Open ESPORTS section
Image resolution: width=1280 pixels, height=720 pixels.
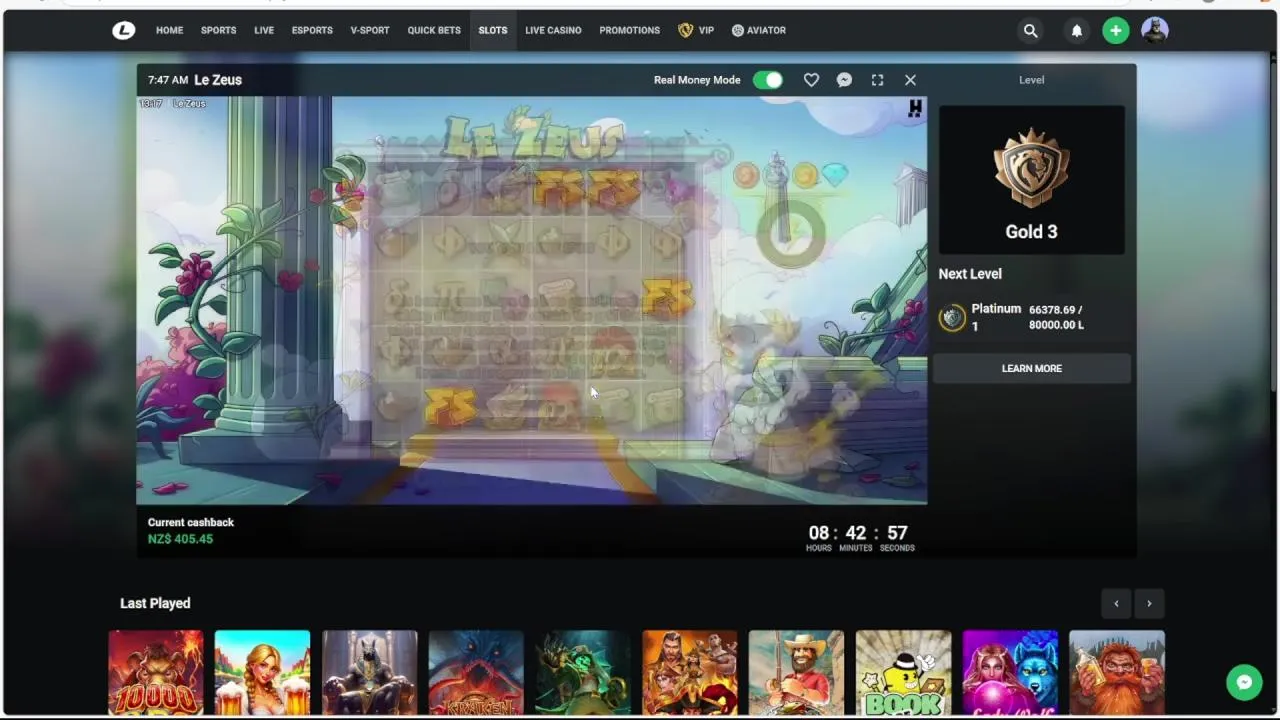312,31
